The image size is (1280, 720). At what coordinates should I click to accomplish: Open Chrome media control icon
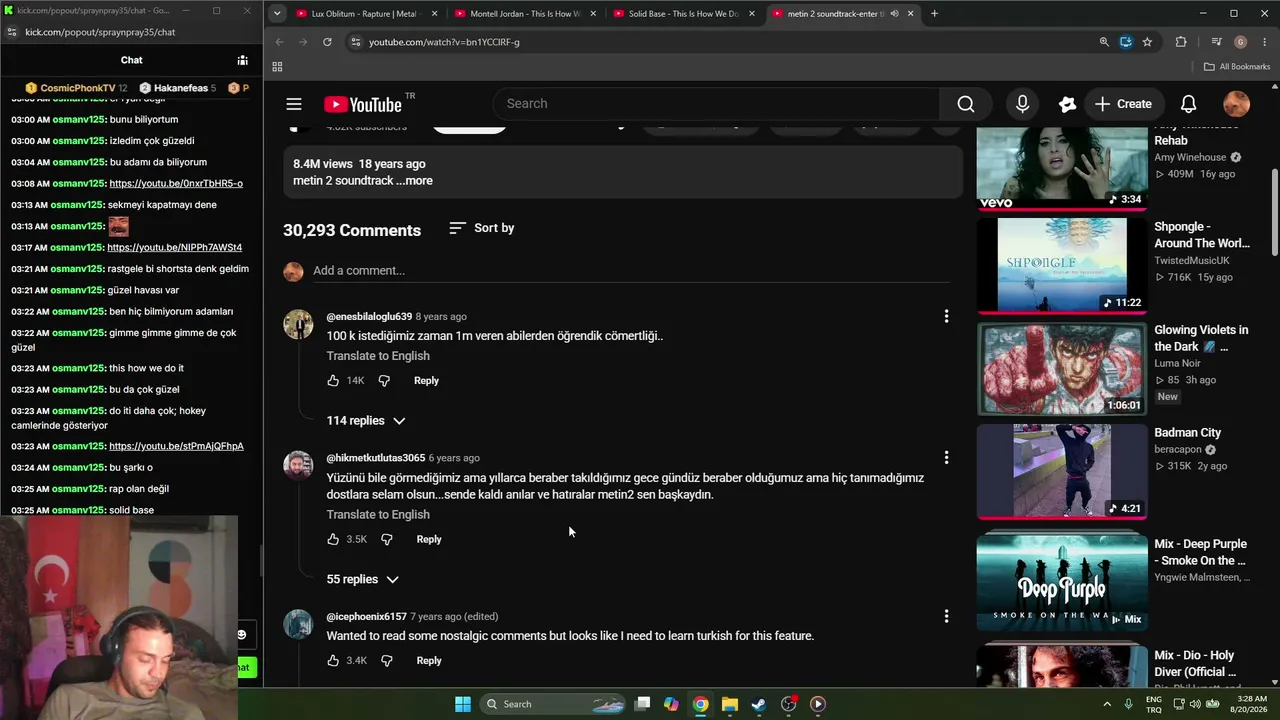coord(1216,42)
